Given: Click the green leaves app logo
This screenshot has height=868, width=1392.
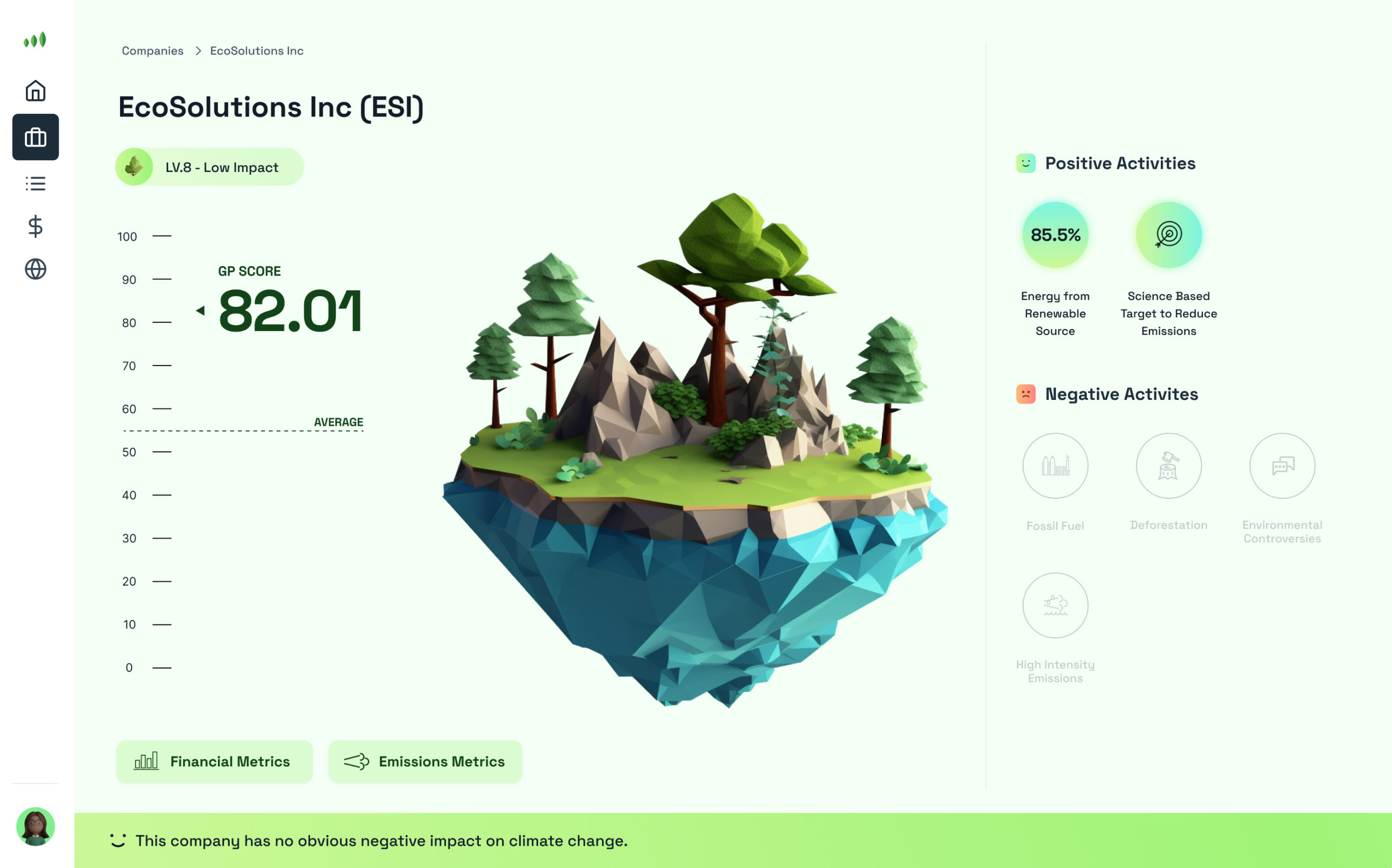Looking at the screenshot, I should click(x=35, y=40).
